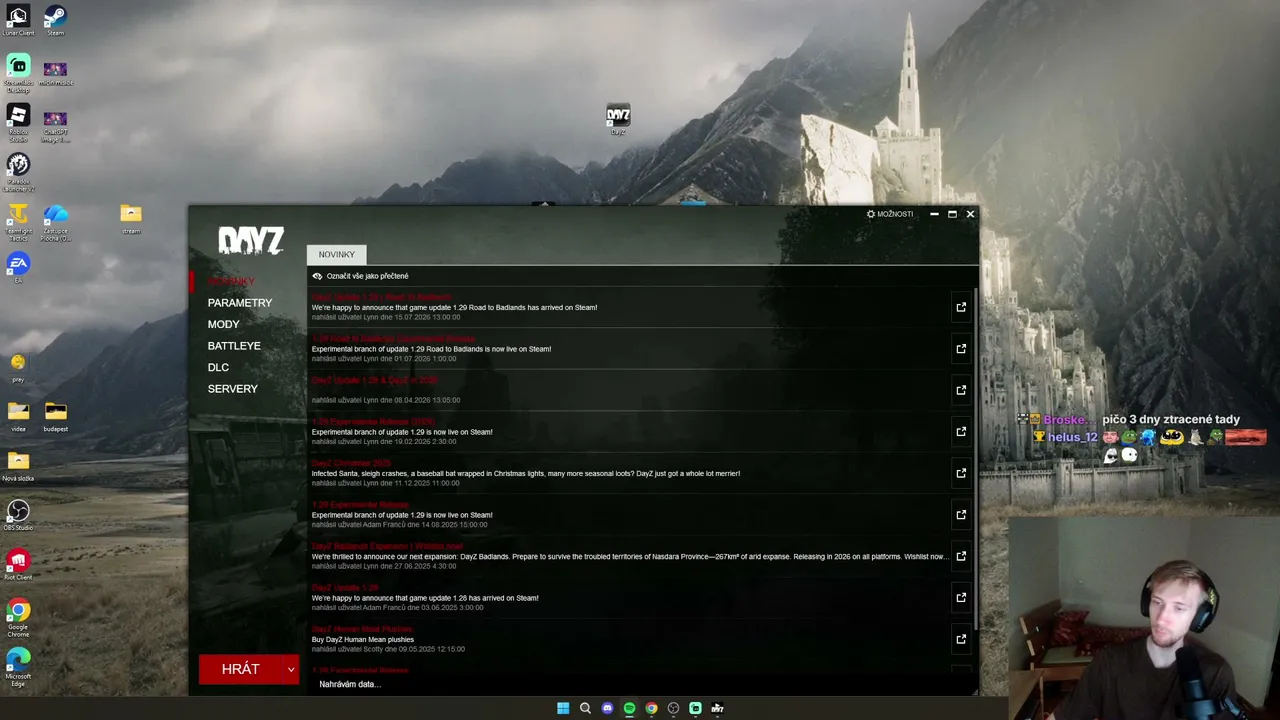Open MODY in the launcher sidebar
Image resolution: width=1280 pixels, height=720 pixels.
224,324
